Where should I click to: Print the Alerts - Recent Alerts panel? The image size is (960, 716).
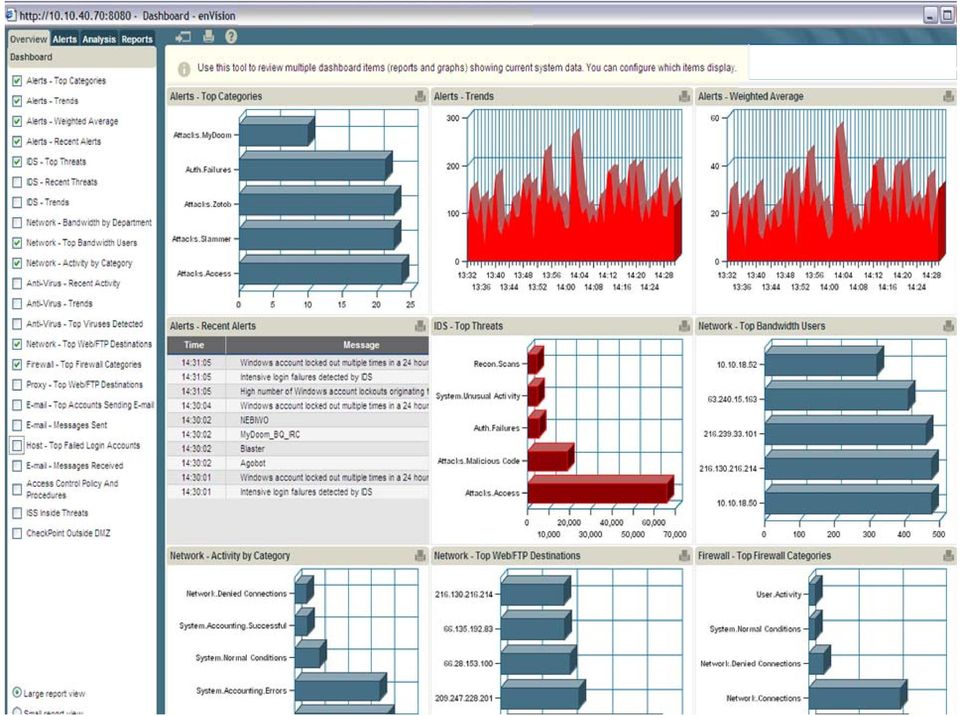(420, 326)
